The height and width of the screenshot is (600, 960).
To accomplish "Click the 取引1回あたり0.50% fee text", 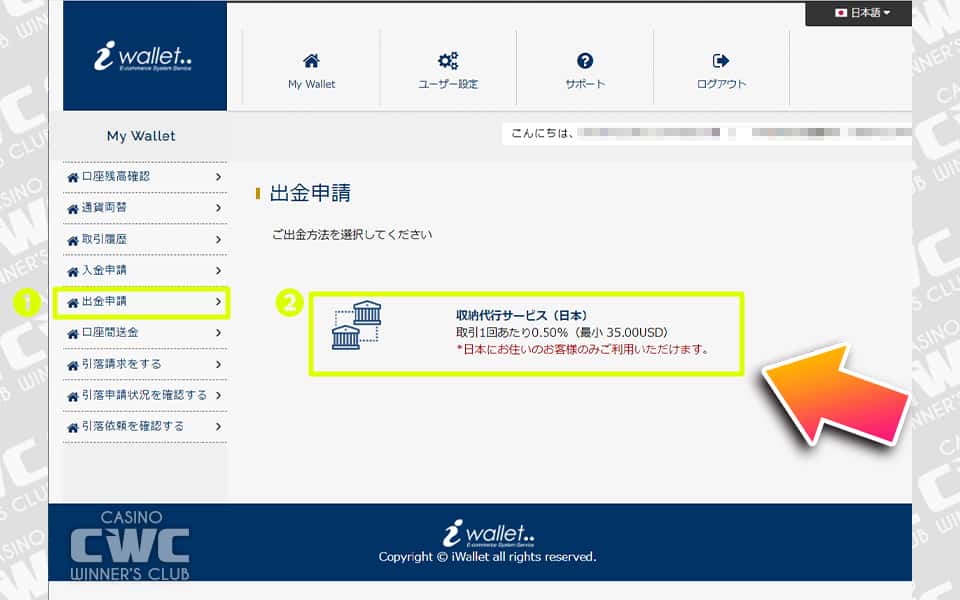I will coord(562,332).
